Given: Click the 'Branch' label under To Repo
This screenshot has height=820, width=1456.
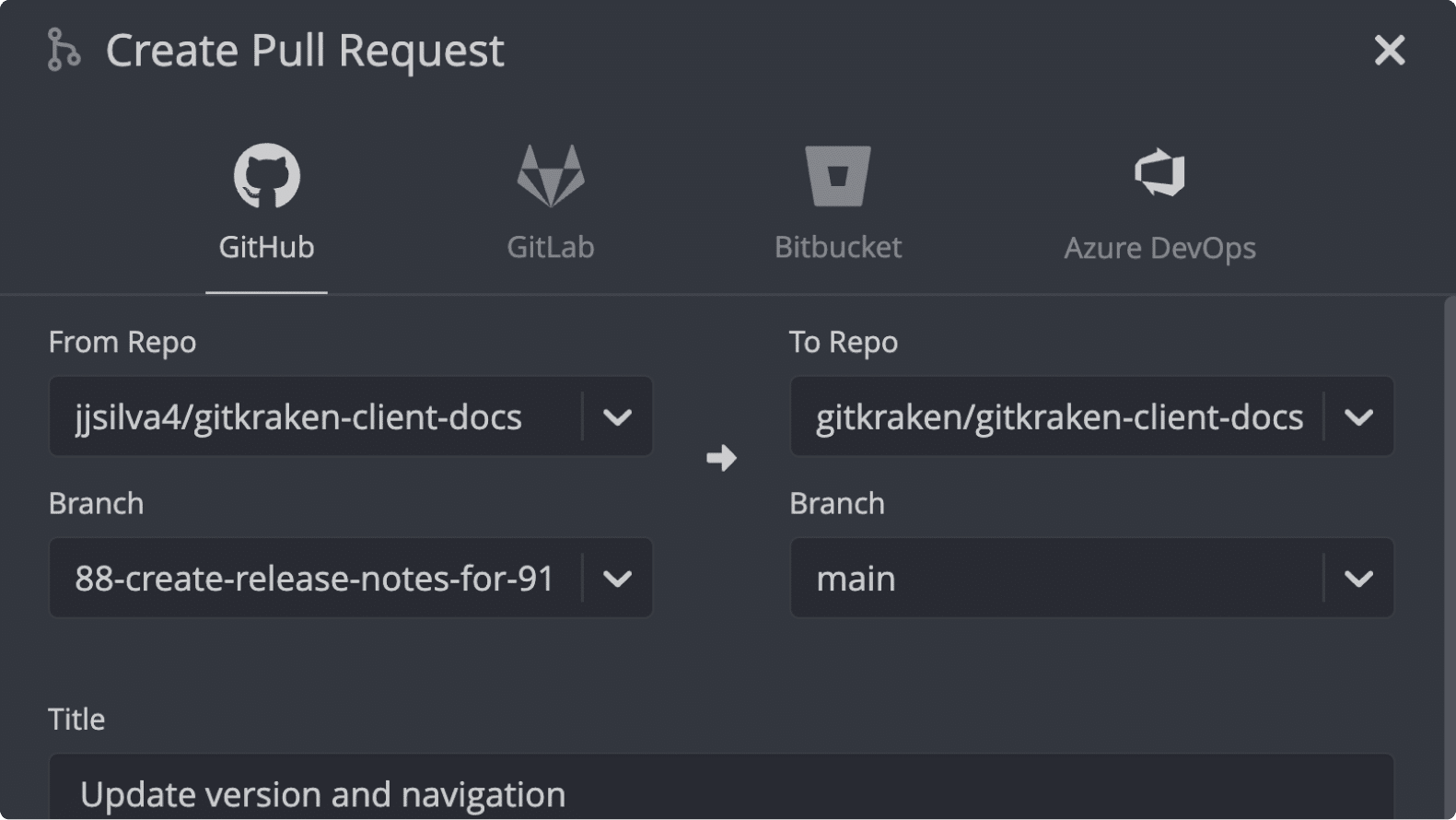Looking at the screenshot, I should [x=837, y=504].
